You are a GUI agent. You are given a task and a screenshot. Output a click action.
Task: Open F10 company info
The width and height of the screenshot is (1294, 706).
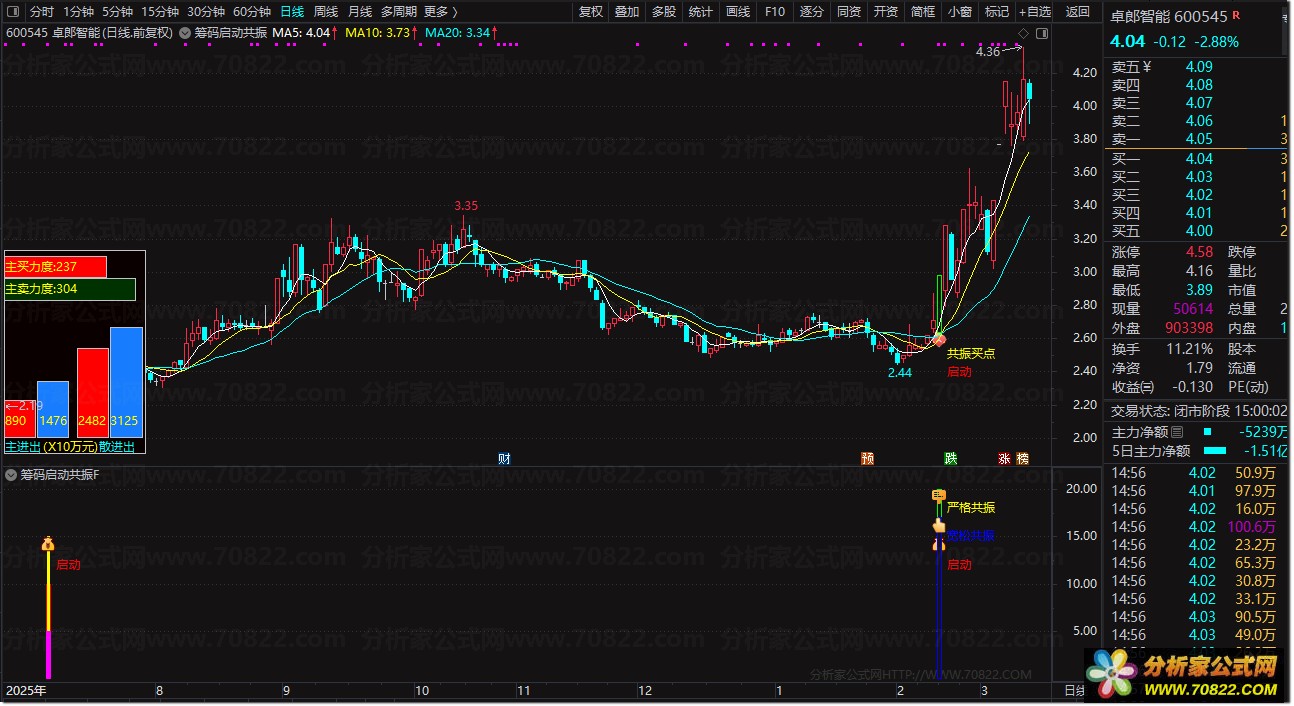(x=775, y=12)
